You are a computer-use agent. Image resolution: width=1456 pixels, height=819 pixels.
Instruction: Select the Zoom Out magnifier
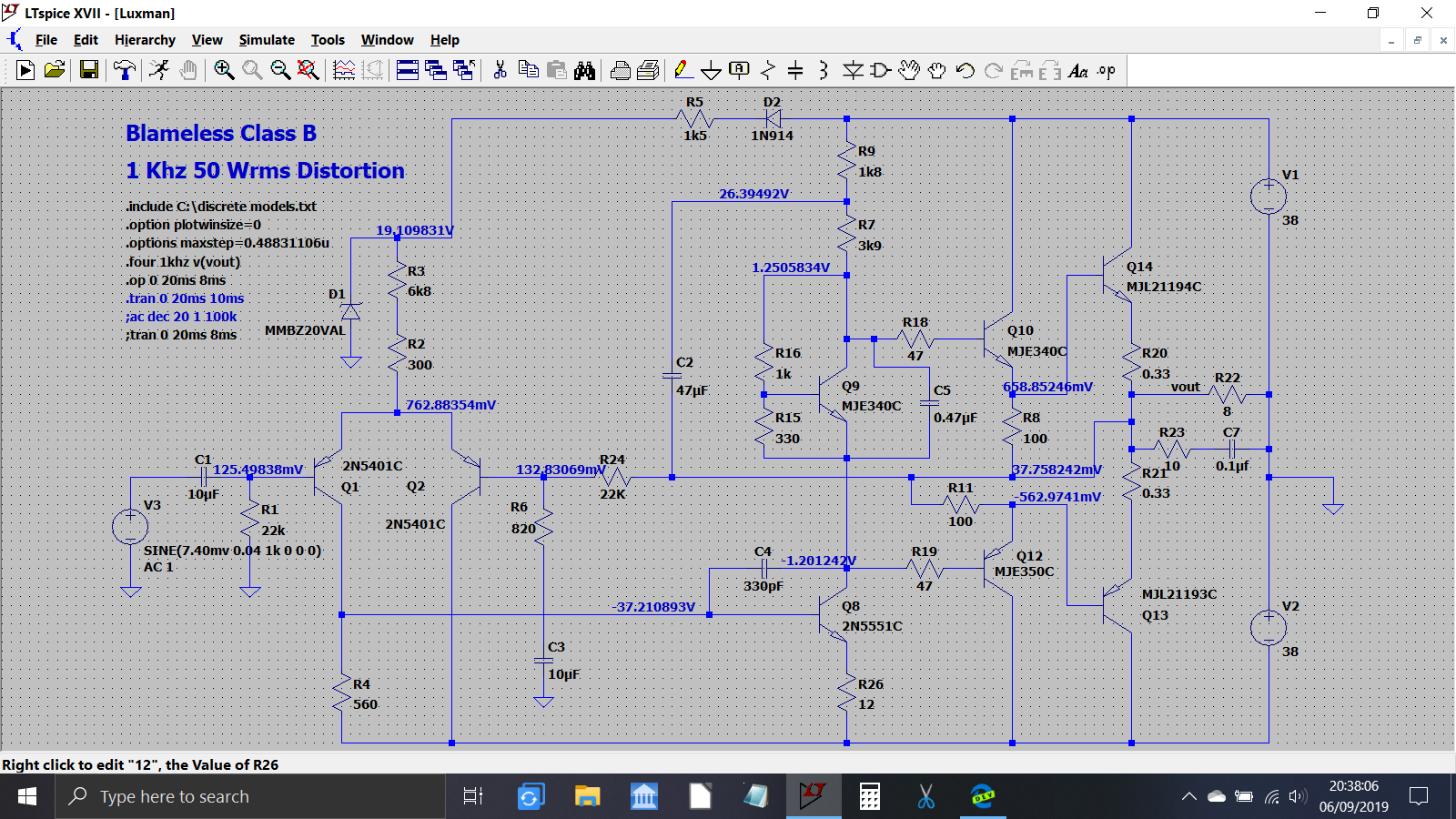click(x=280, y=70)
